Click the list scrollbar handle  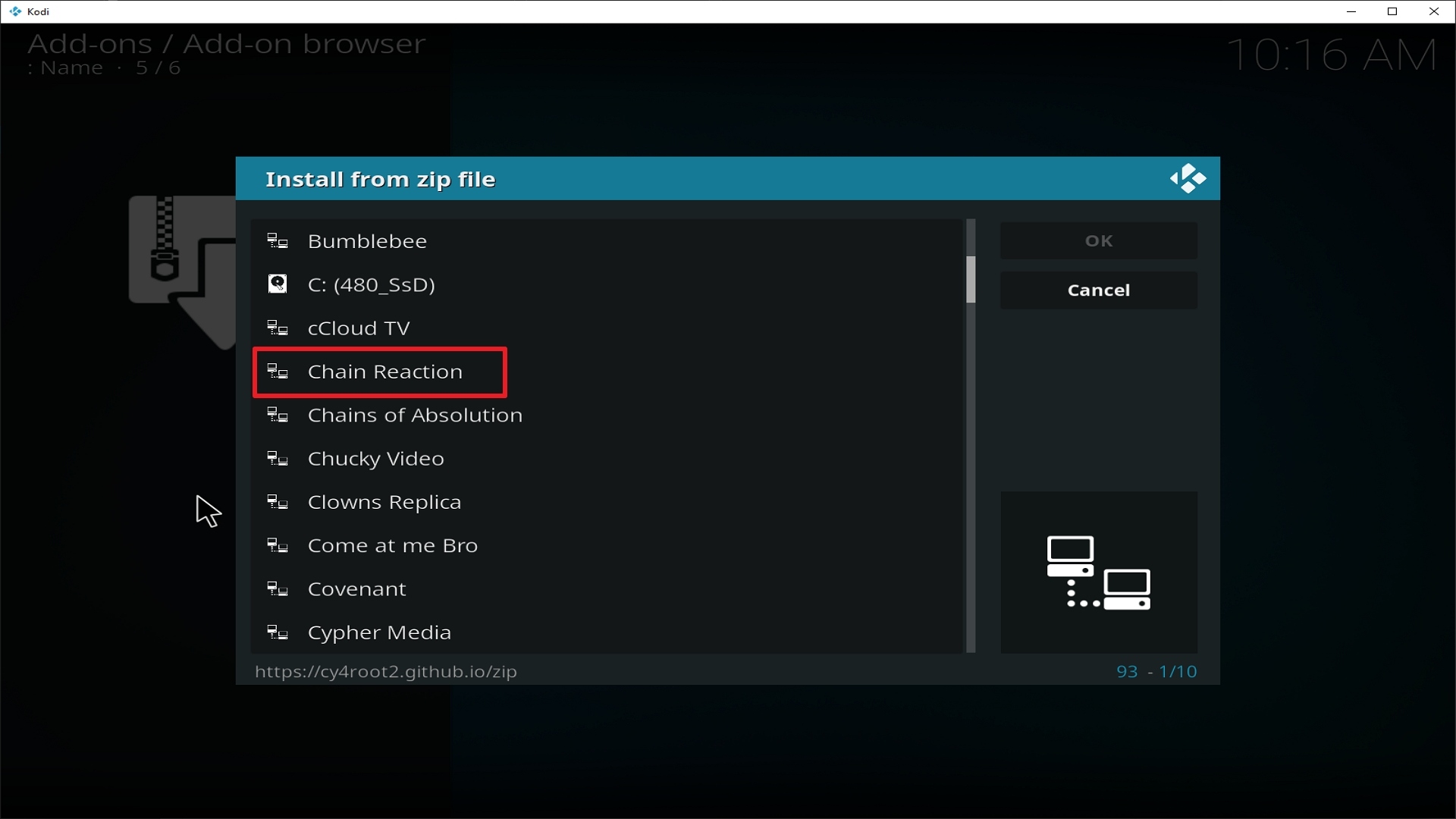point(971,280)
